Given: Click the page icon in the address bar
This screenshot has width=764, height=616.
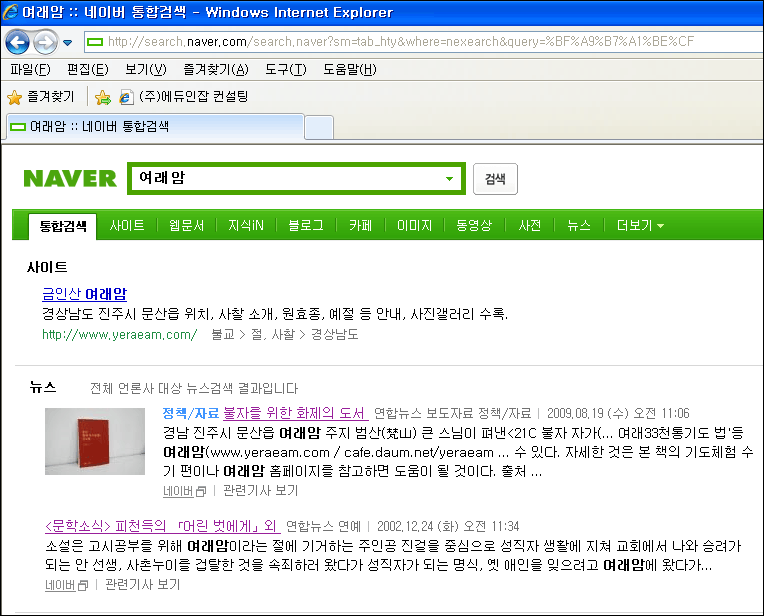Looking at the screenshot, I should (x=95, y=42).
